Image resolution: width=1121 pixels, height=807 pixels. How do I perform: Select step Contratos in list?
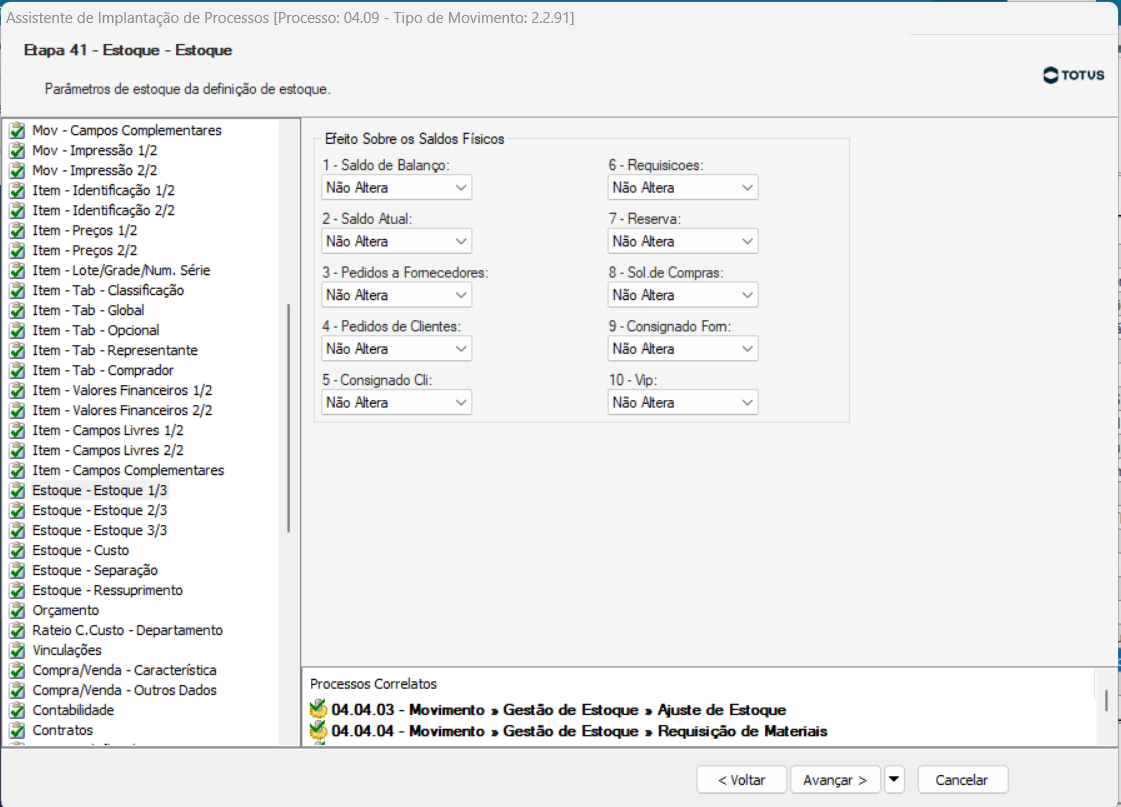pos(62,731)
